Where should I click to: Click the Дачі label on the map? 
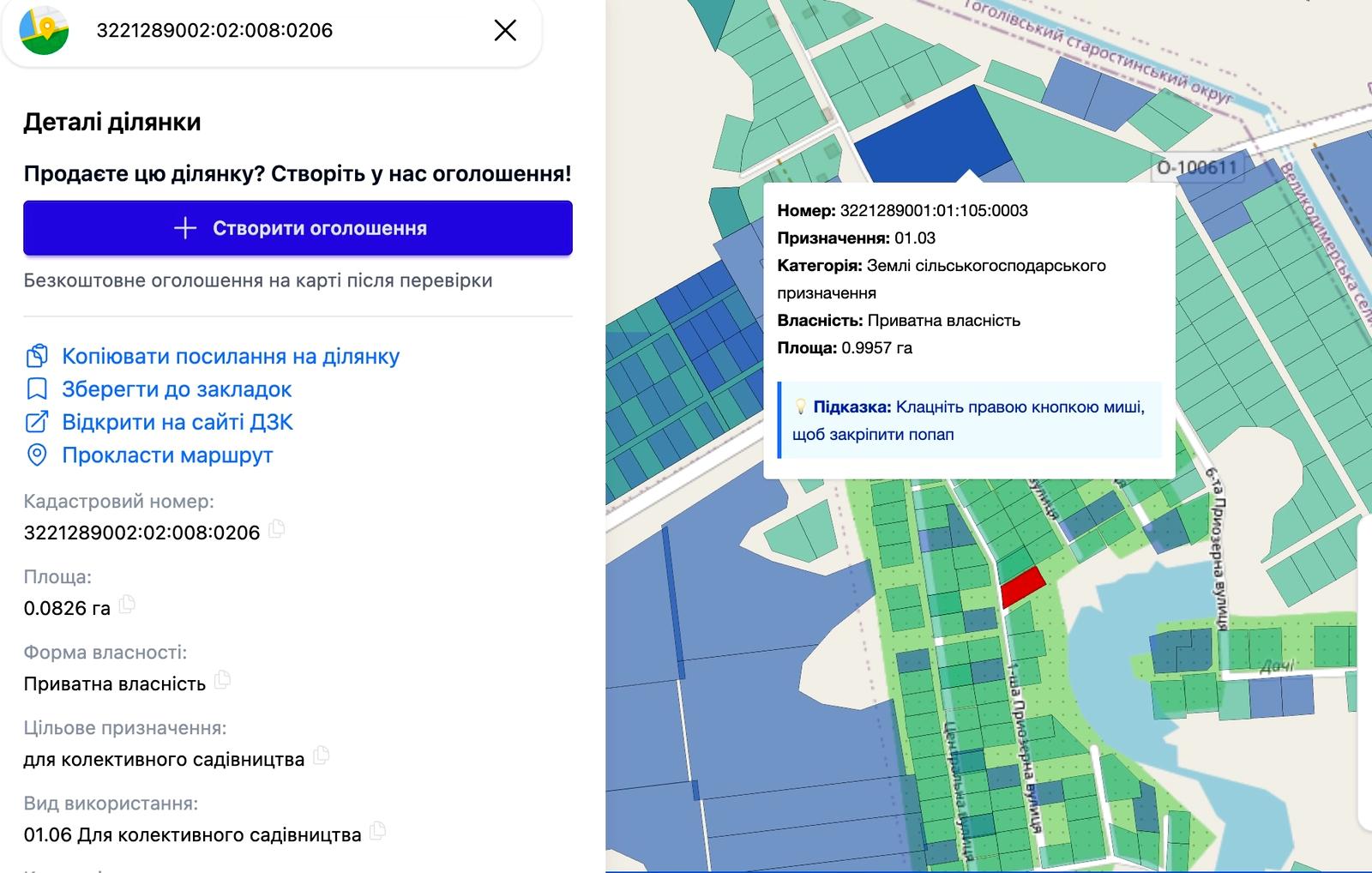(1277, 666)
